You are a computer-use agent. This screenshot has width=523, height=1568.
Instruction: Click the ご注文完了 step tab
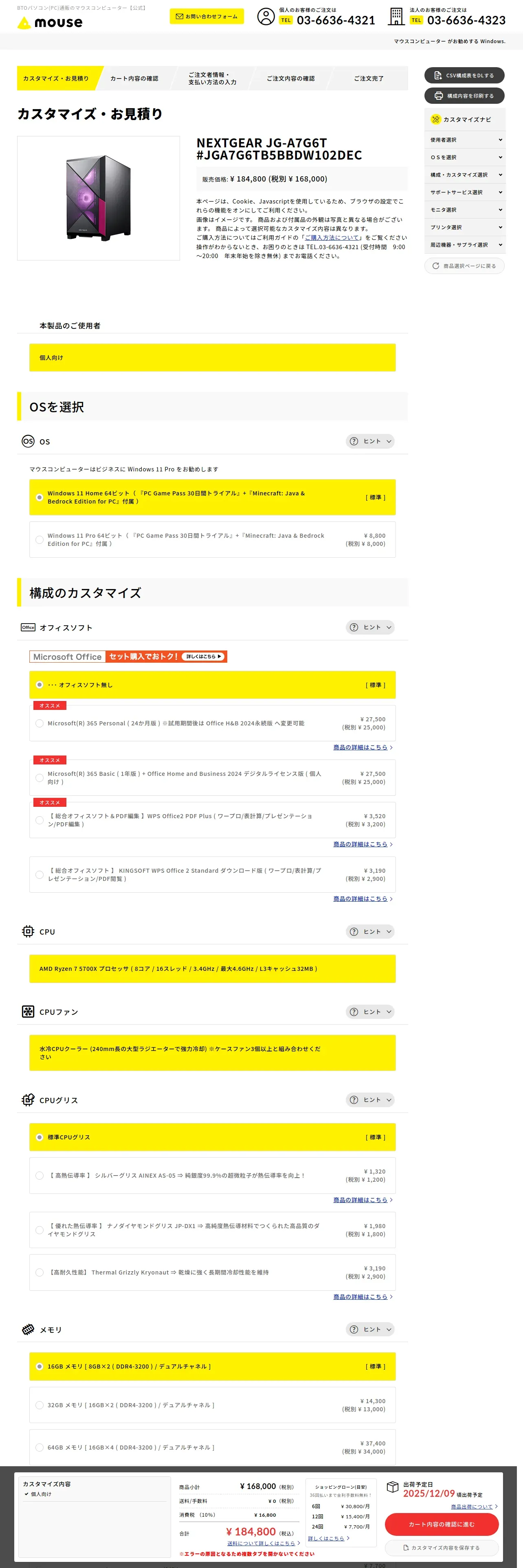click(x=369, y=78)
